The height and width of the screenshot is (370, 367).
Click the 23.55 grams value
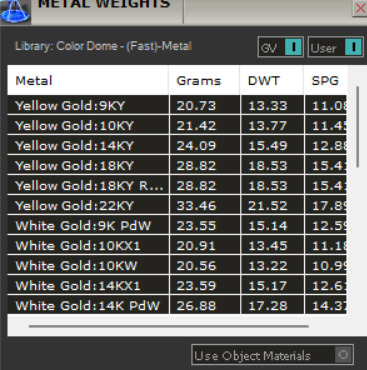coord(196,226)
